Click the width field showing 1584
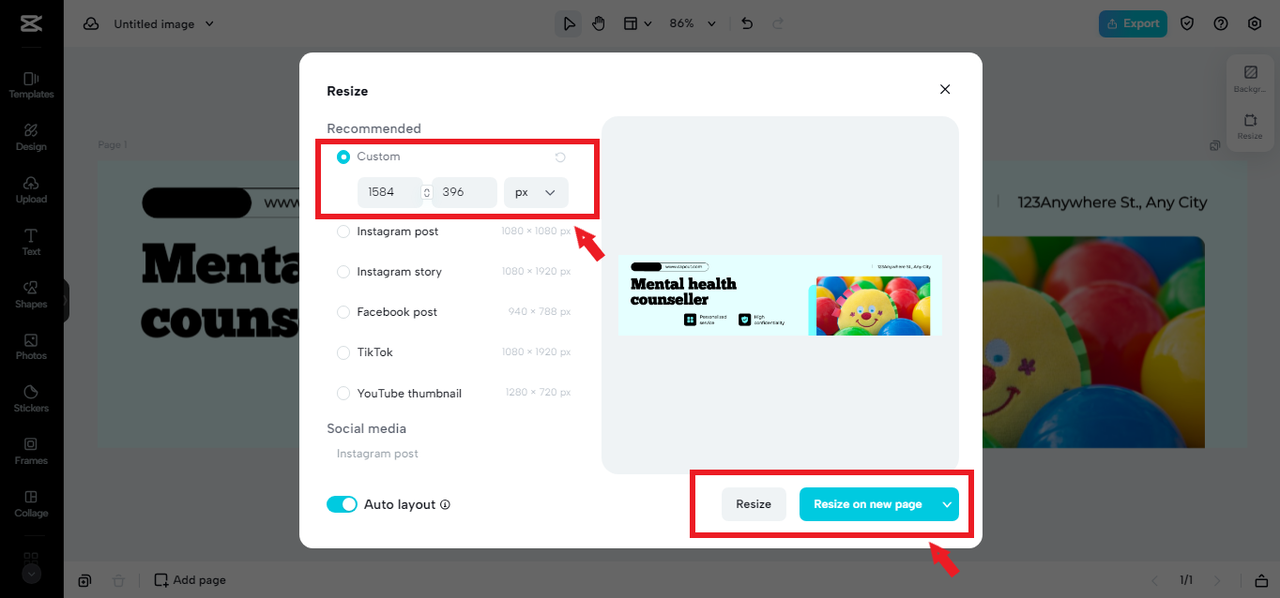This screenshot has width=1280, height=598. [x=390, y=192]
